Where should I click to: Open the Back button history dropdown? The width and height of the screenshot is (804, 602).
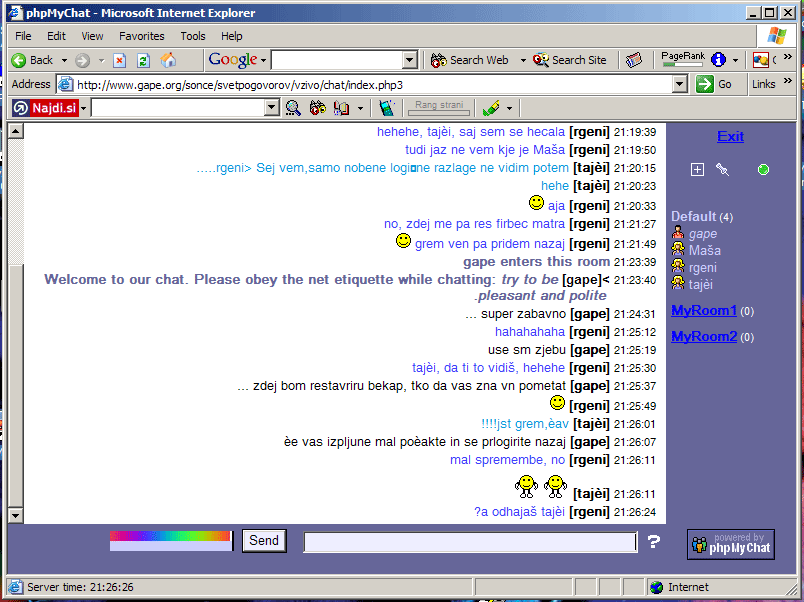[x=64, y=61]
